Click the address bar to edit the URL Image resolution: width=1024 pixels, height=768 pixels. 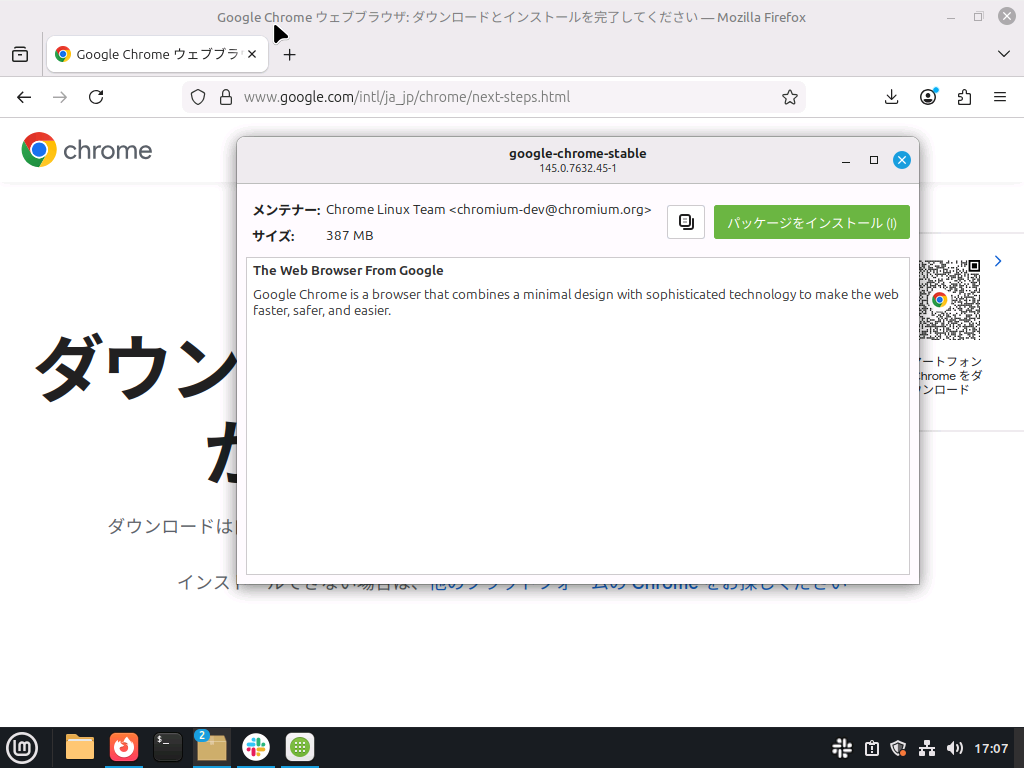450,97
